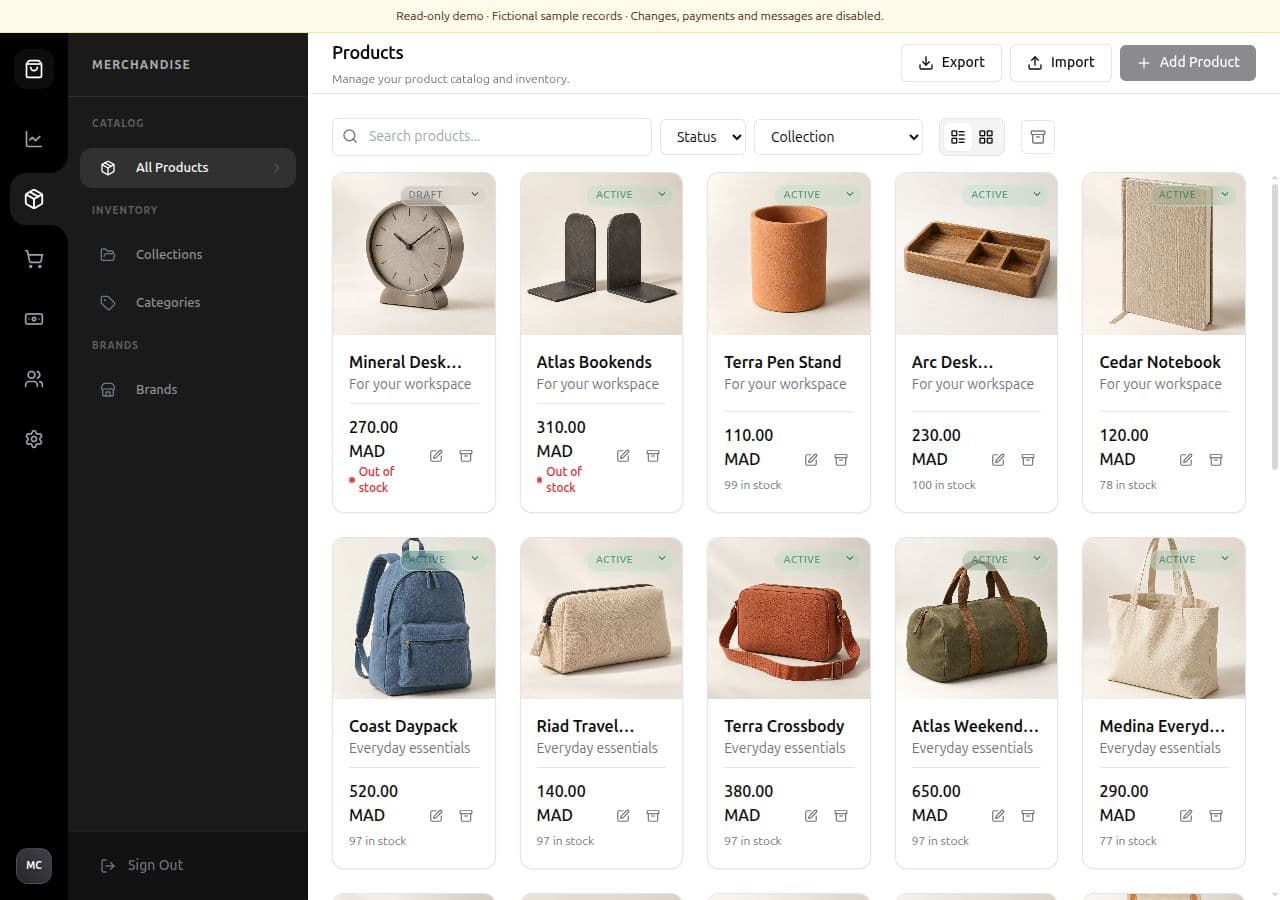The image size is (1280, 900).
Task: Archive the Terra Crossbody product
Action: [x=841, y=816]
